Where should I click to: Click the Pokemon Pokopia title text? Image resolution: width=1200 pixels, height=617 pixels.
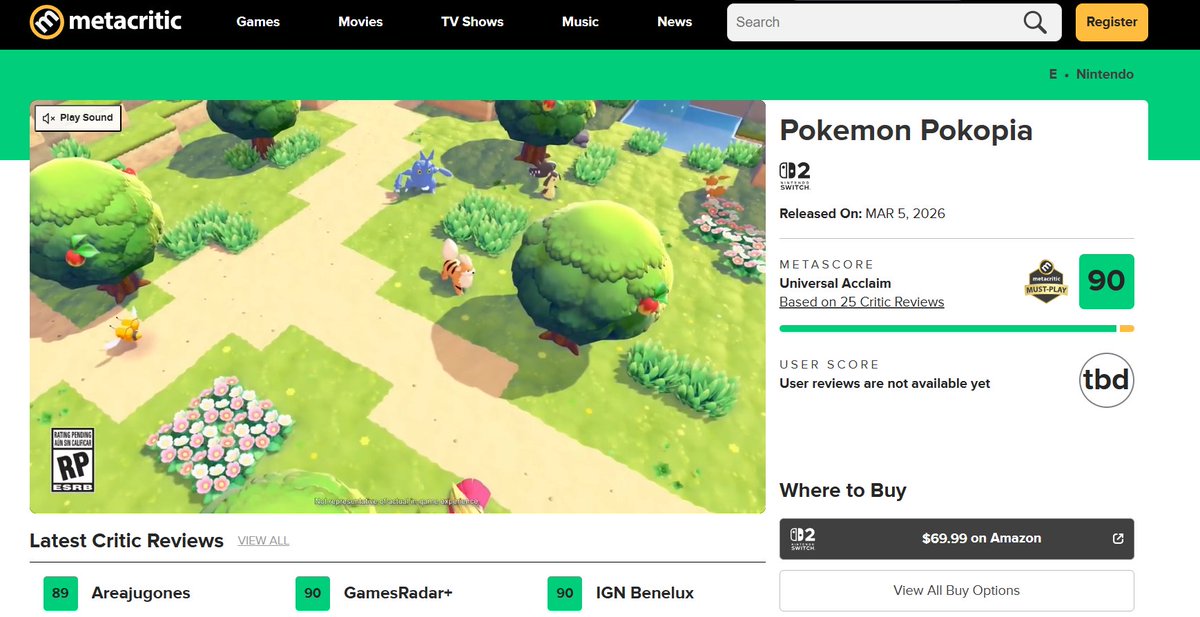click(x=906, y=131)
